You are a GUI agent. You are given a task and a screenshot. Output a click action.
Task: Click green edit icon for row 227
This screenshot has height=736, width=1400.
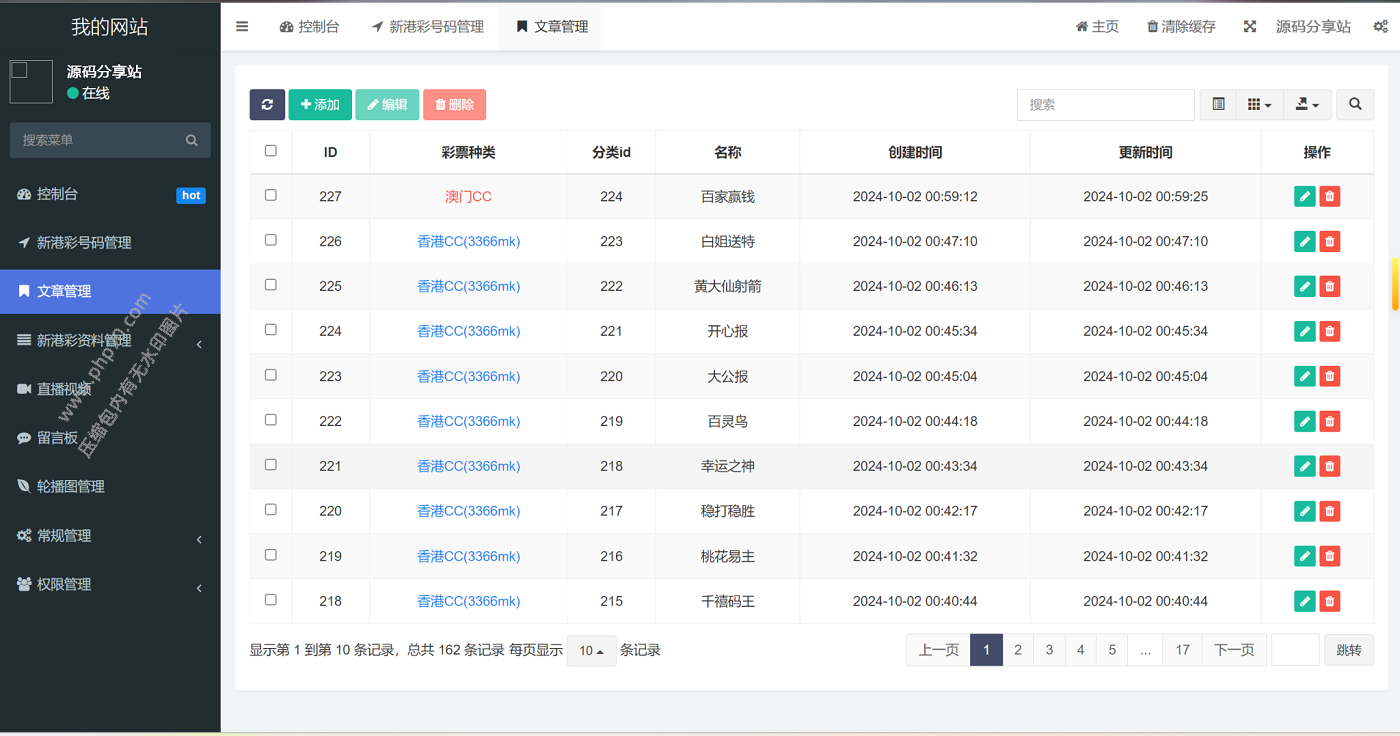(x=1304, y=196)
